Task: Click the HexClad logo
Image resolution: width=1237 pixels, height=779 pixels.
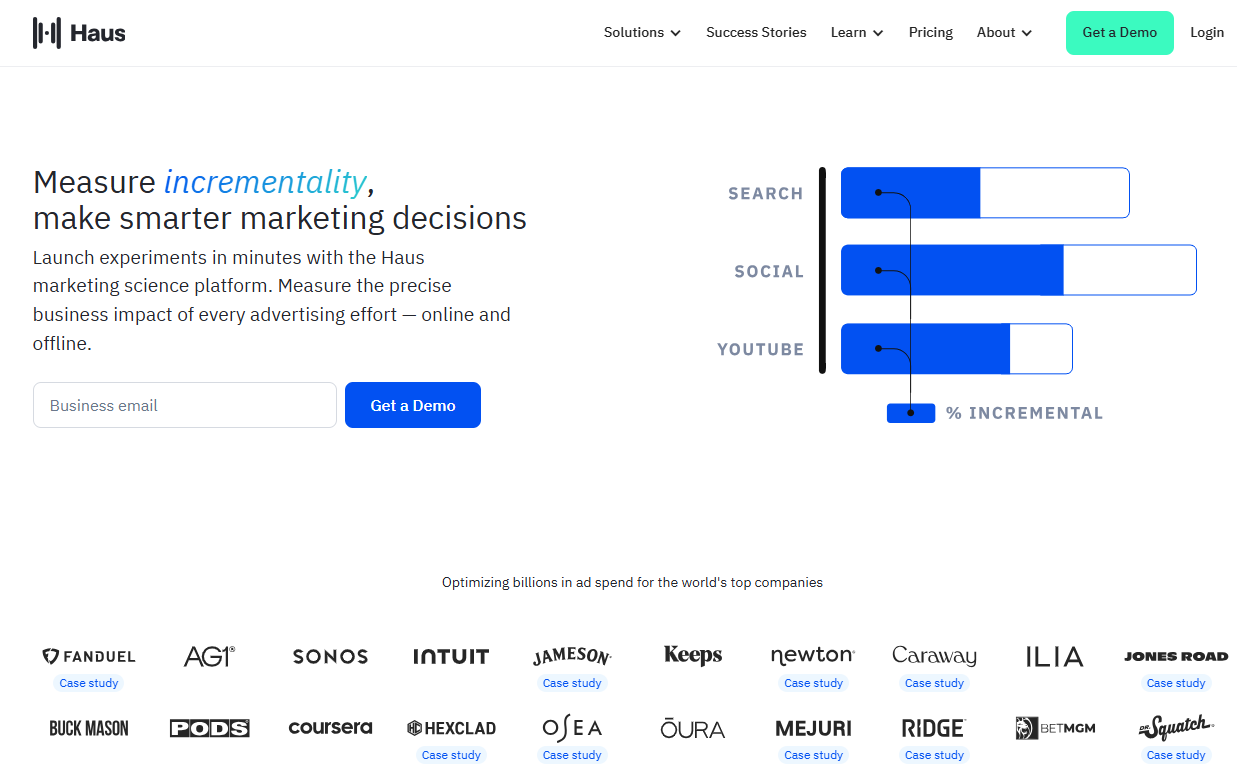Action: click(x=451, y=728)
